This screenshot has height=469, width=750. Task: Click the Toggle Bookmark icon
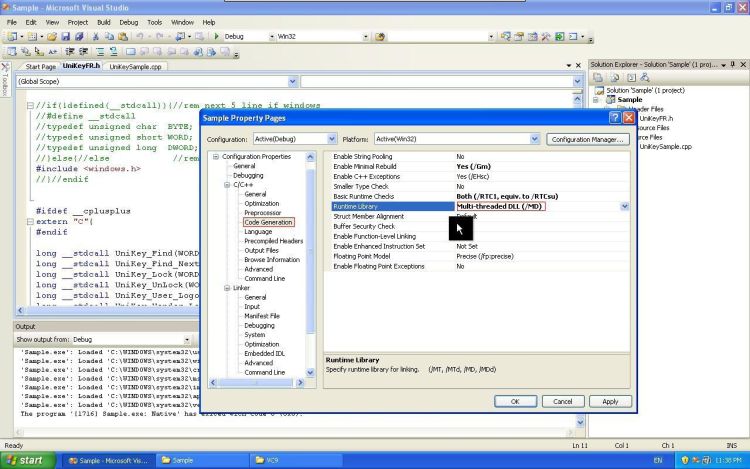130,52
